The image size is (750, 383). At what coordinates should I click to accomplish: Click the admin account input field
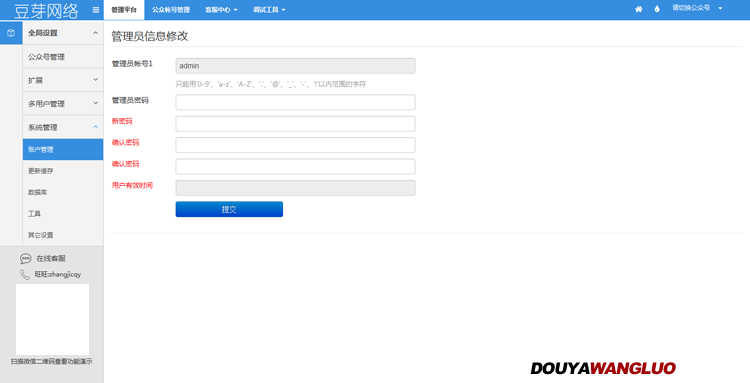(295, 66)
